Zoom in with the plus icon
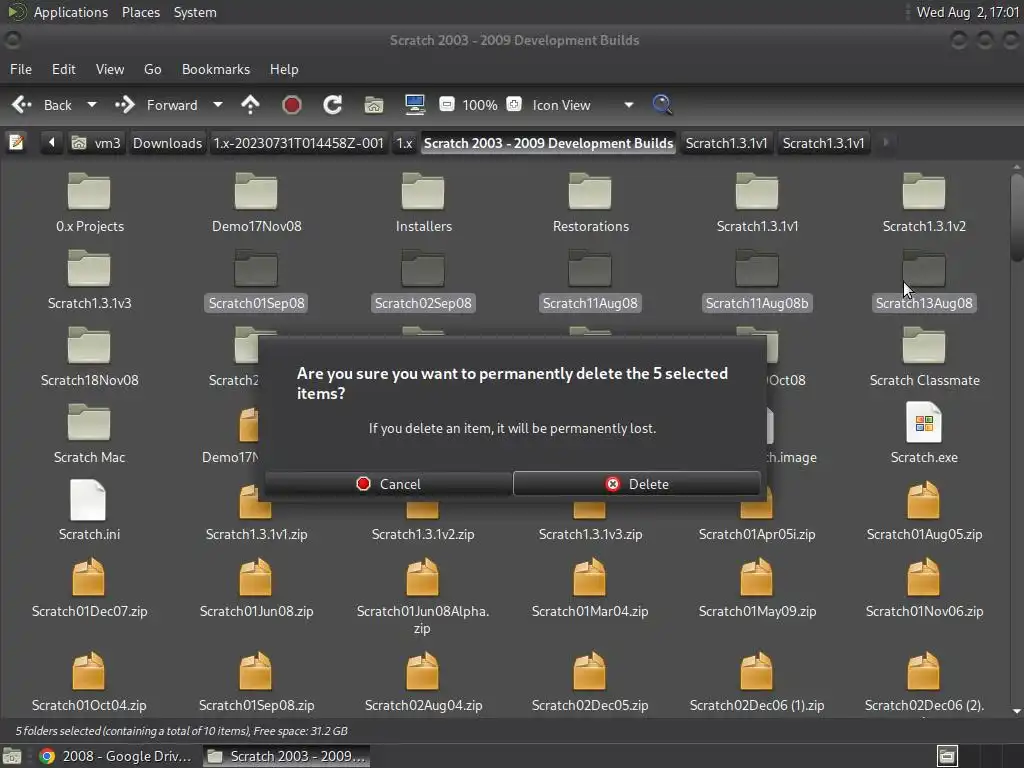The image size is (1024, 768). (x=514, y=104)
